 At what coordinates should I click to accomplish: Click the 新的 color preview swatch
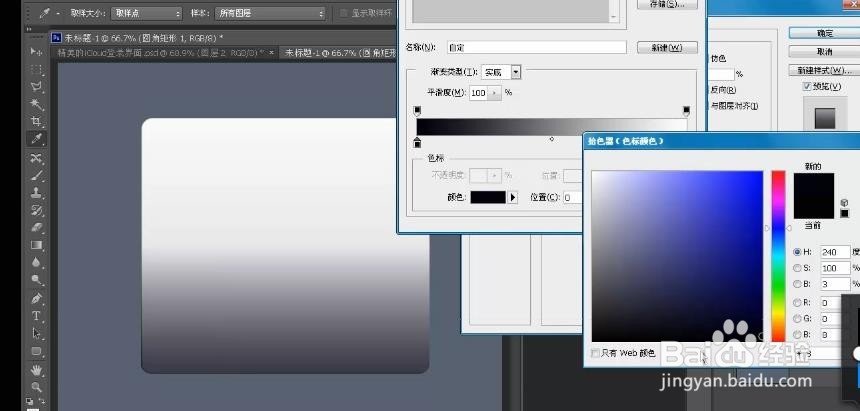pyautogui.click(x=814, y=184)
